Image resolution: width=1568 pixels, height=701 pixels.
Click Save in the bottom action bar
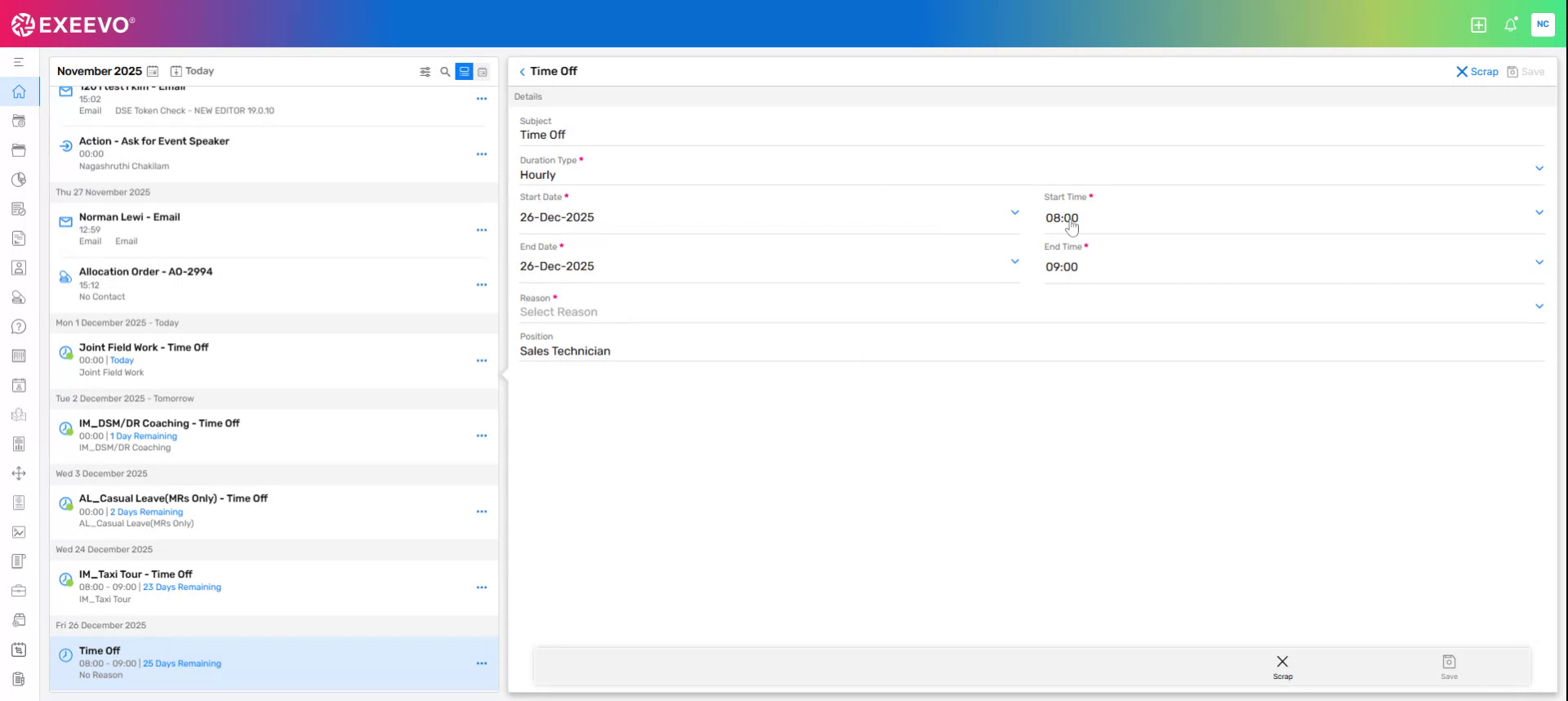(1449, 667)
